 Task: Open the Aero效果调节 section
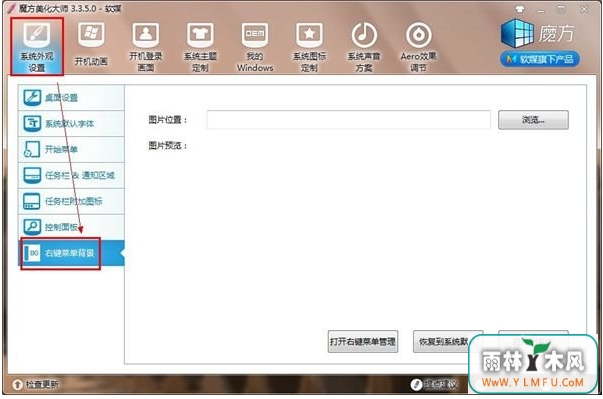pyautogui.click(x=418, y=46)
